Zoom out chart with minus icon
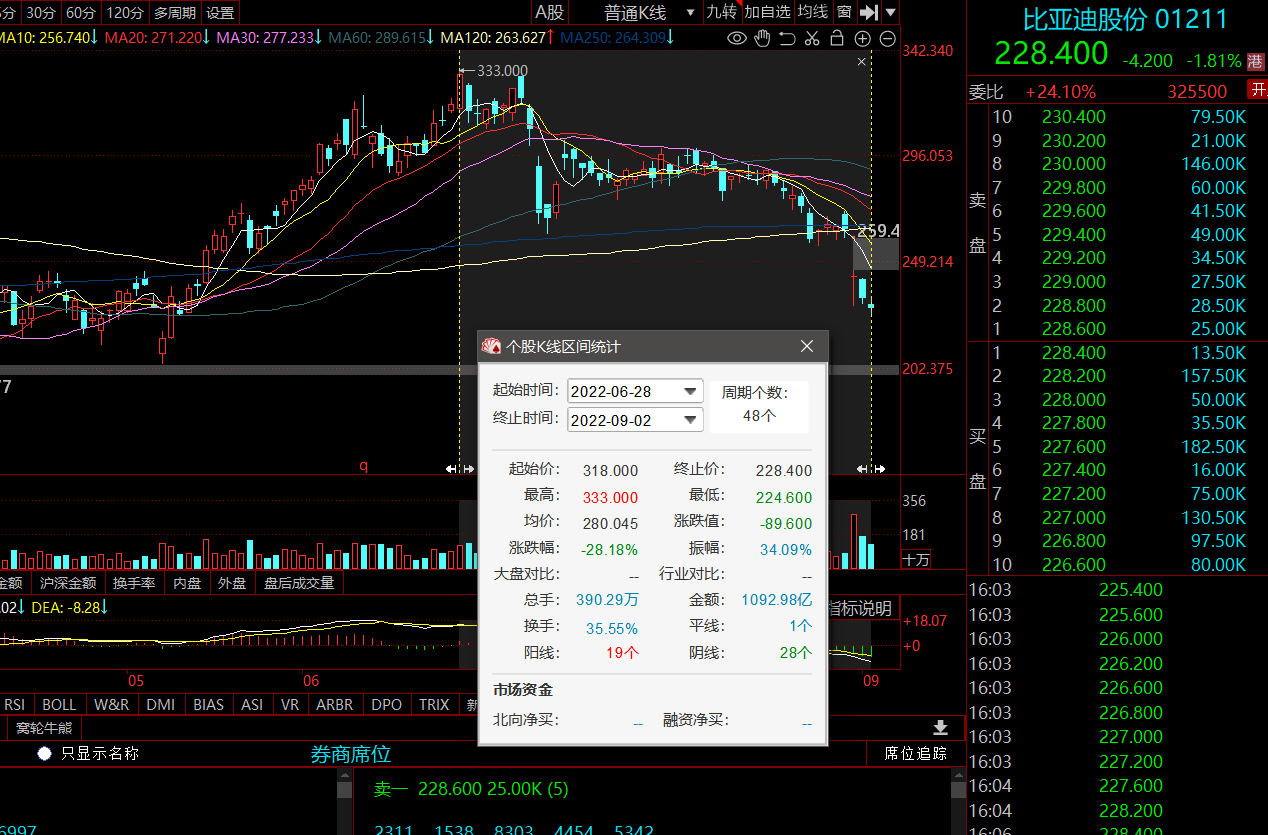 [x=888, y=38]
